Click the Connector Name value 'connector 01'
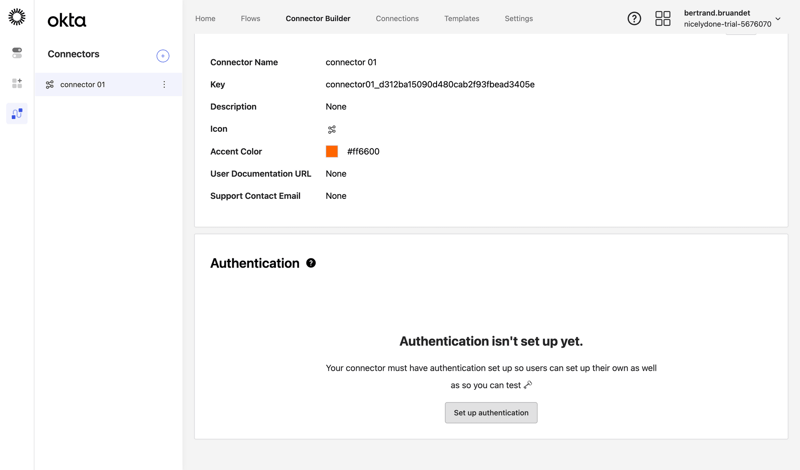Image resolution: width=800 pixels, height=470 pixels. 351,62
